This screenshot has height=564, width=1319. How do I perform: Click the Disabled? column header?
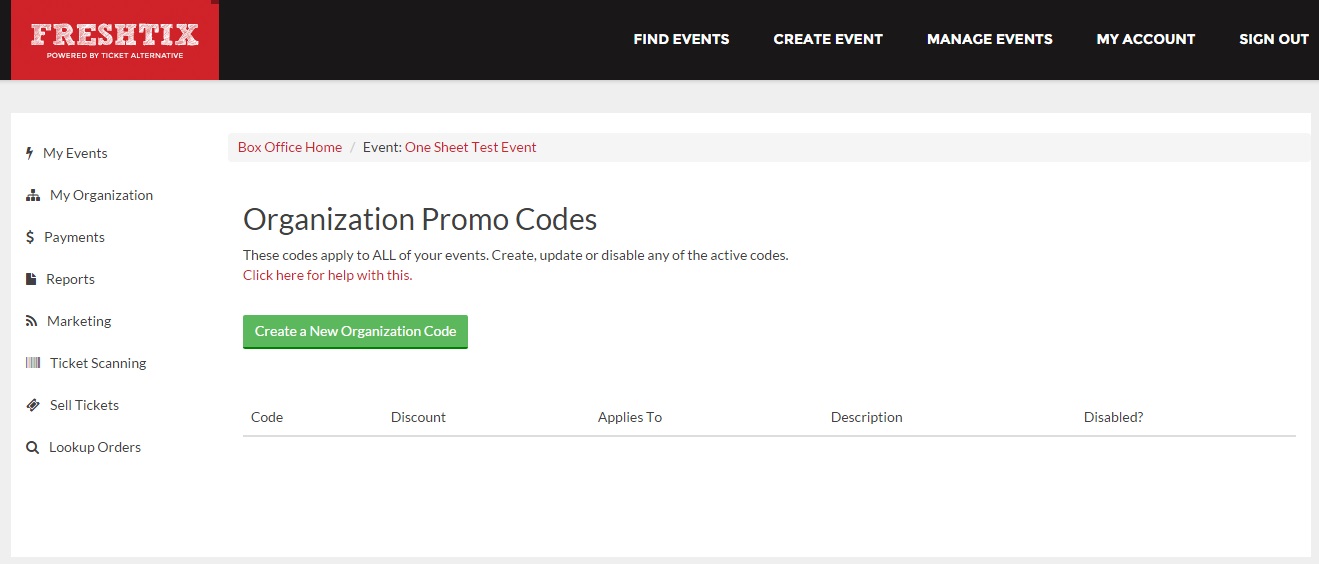(1113, 417)
